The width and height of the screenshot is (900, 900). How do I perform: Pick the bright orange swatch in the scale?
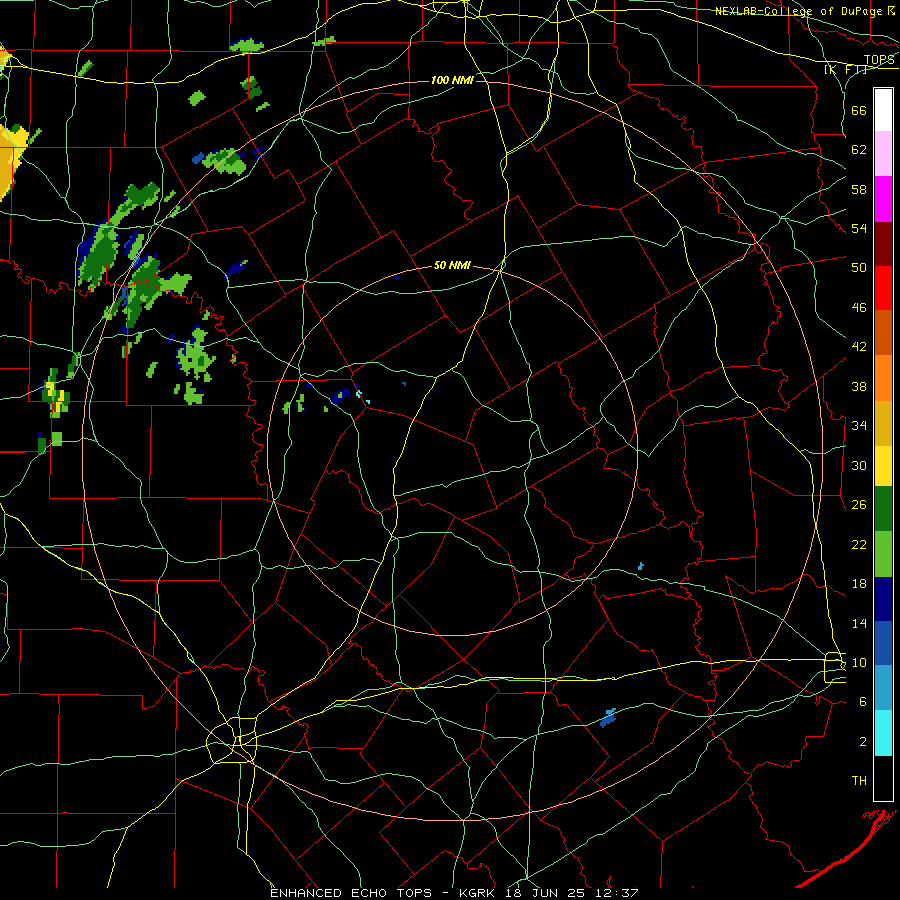883,377
